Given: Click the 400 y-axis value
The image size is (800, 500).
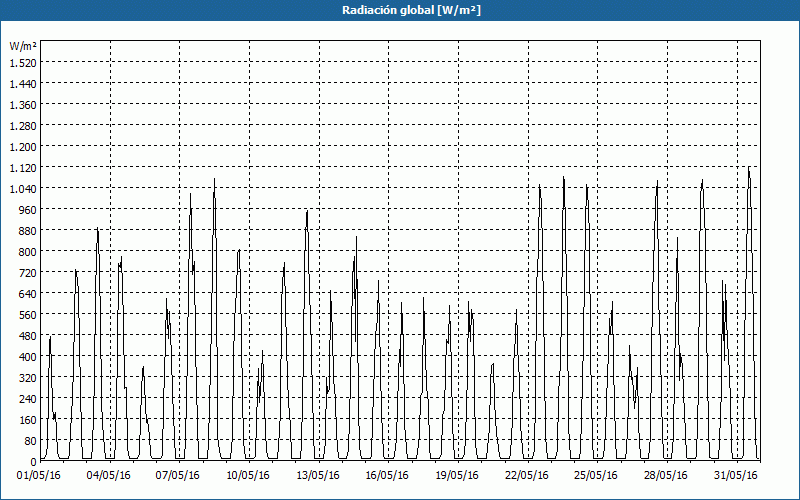Looking at the screenshot, I should [28, 357].
